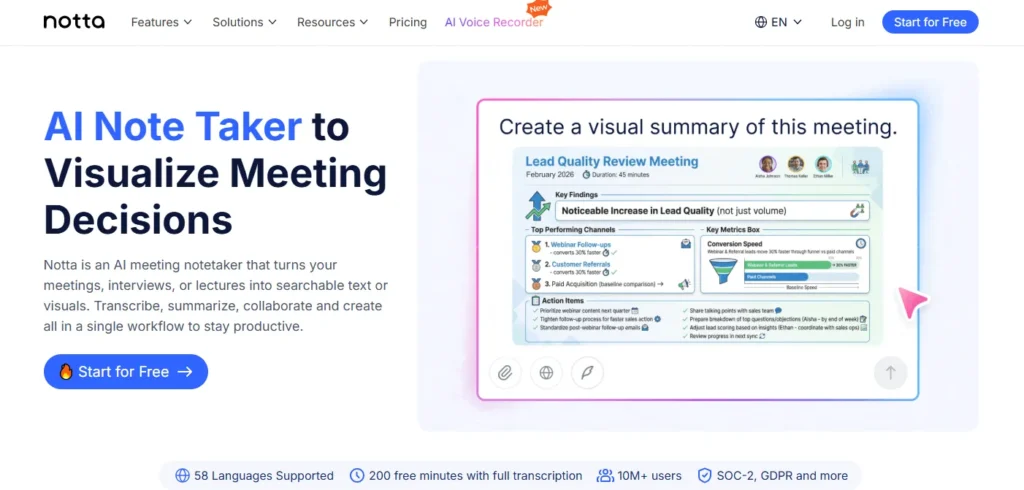The image size is (1024, 490).
Task: Click '200 free minutes with full transcription'
Action: [x=475, y=476]
